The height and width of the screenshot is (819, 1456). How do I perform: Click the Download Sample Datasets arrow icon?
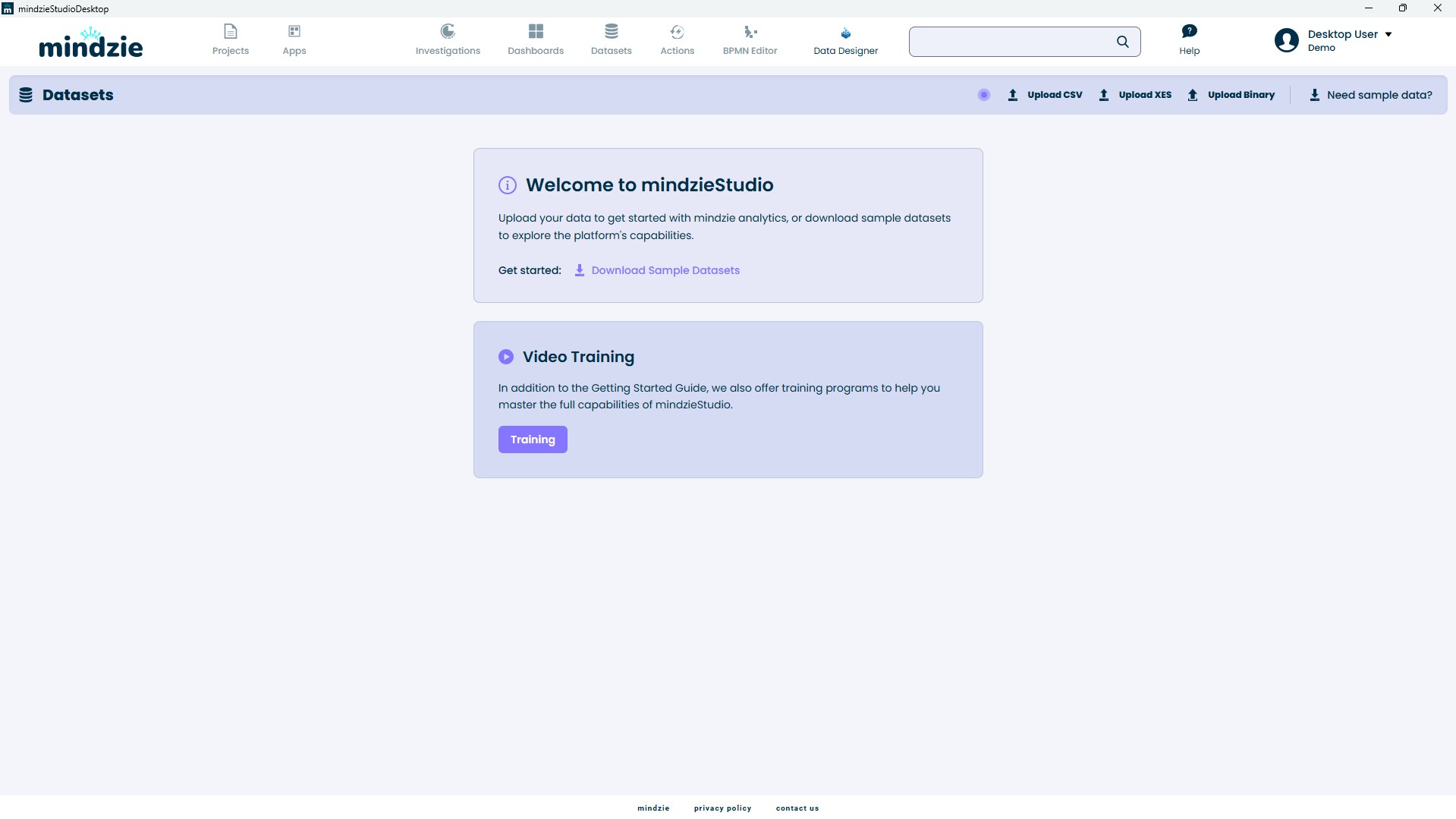pos(580,270)
